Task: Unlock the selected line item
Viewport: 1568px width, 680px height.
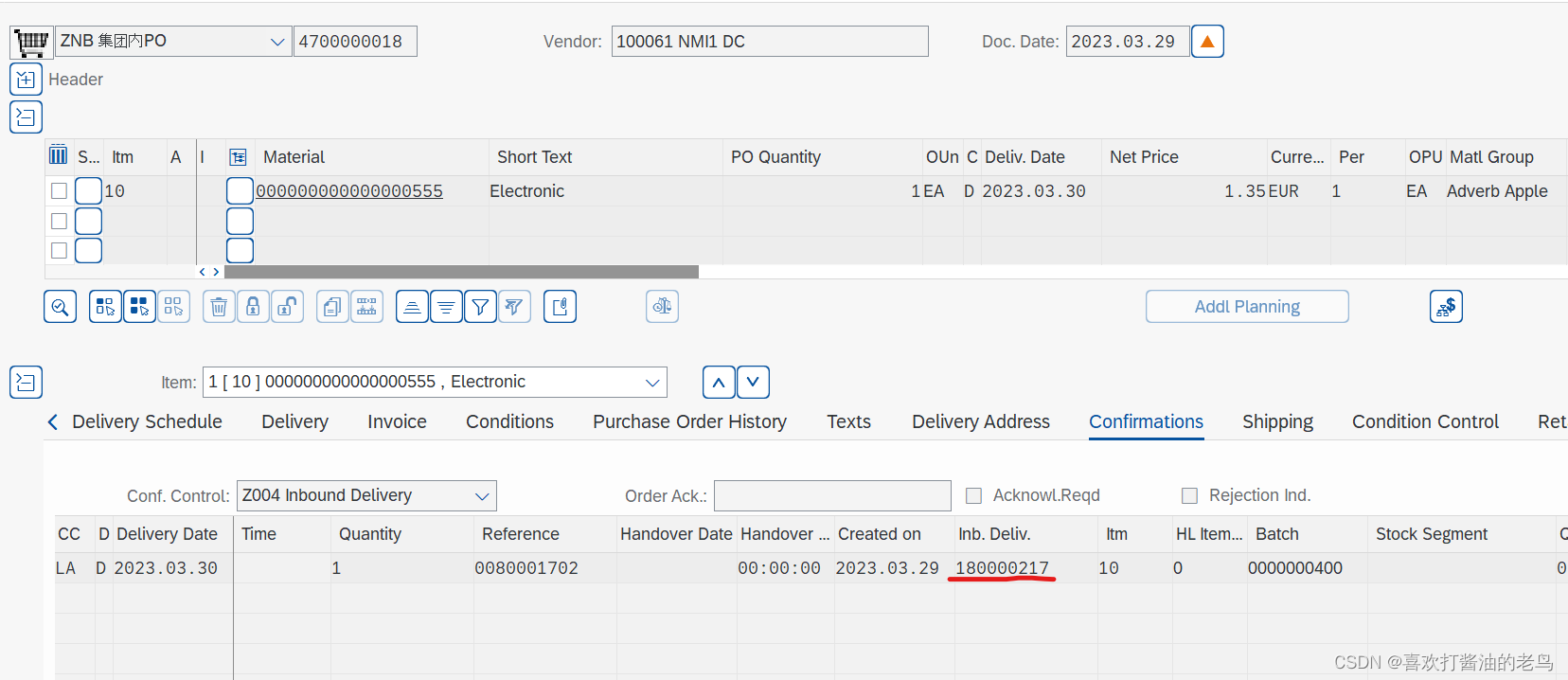Action: [287, 306]
